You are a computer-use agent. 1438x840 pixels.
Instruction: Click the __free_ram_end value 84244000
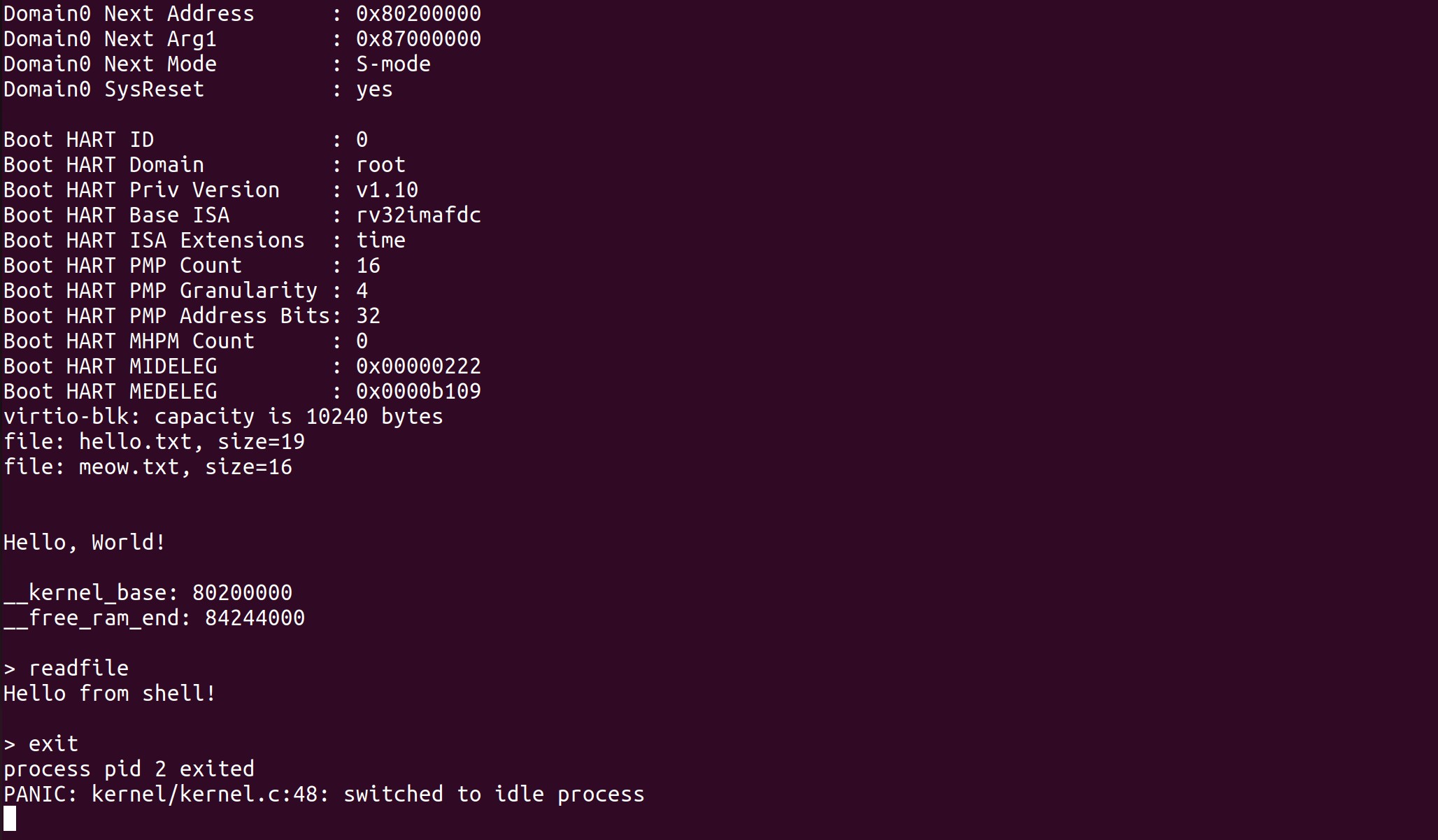pos(255,618)
